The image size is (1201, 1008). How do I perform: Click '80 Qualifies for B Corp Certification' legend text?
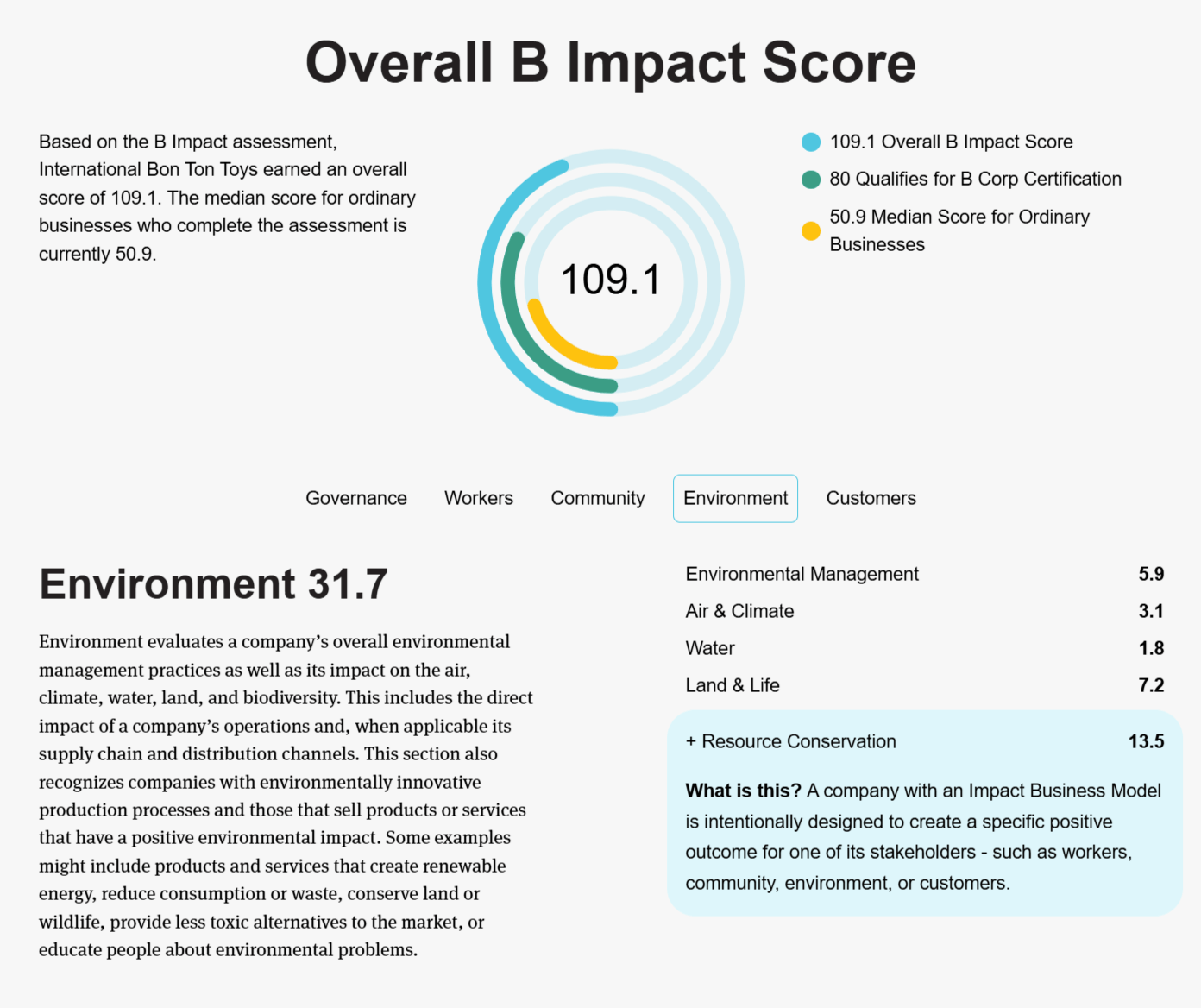tap(976, 179)
